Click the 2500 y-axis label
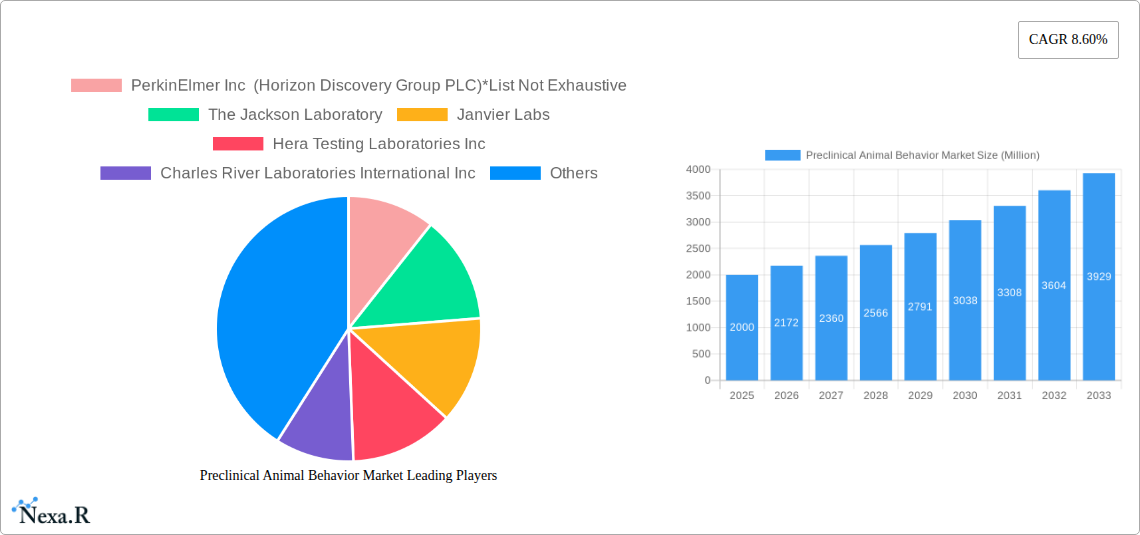Screen dimensions: 1140x535 [698, 249]
